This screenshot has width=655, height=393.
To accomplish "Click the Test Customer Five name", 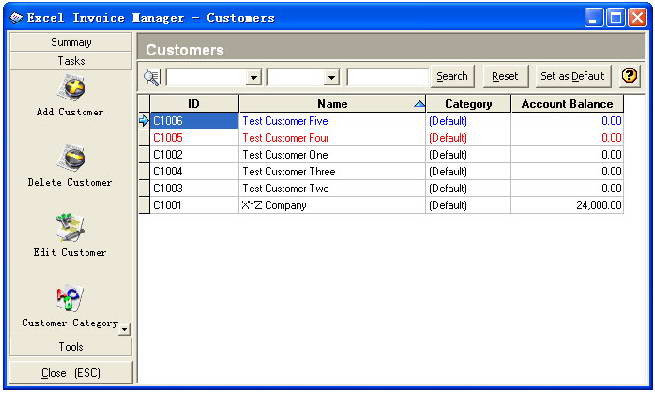I will pos(285,121).
